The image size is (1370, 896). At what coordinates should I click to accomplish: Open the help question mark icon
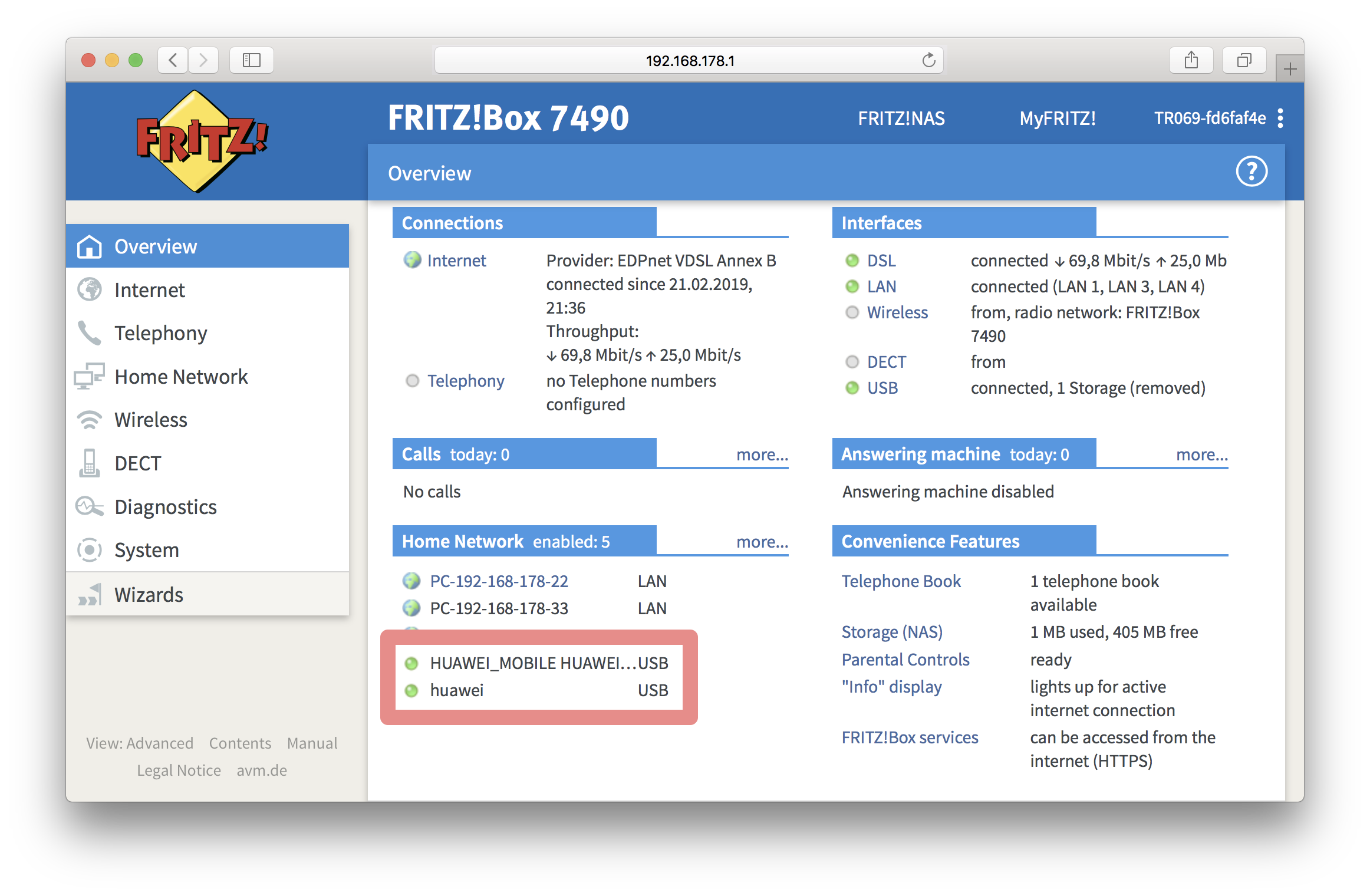(x=1251, y=172)
